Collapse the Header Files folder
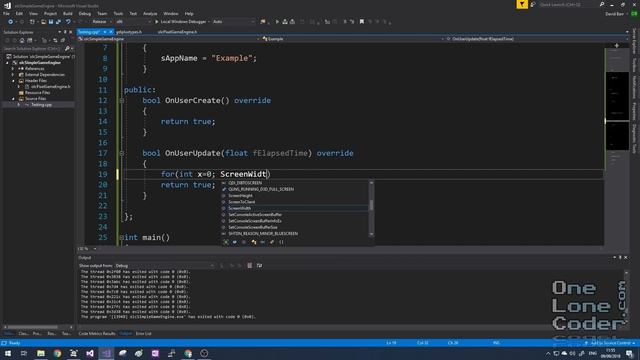This screenshot has width=640, height=360. 13,81
